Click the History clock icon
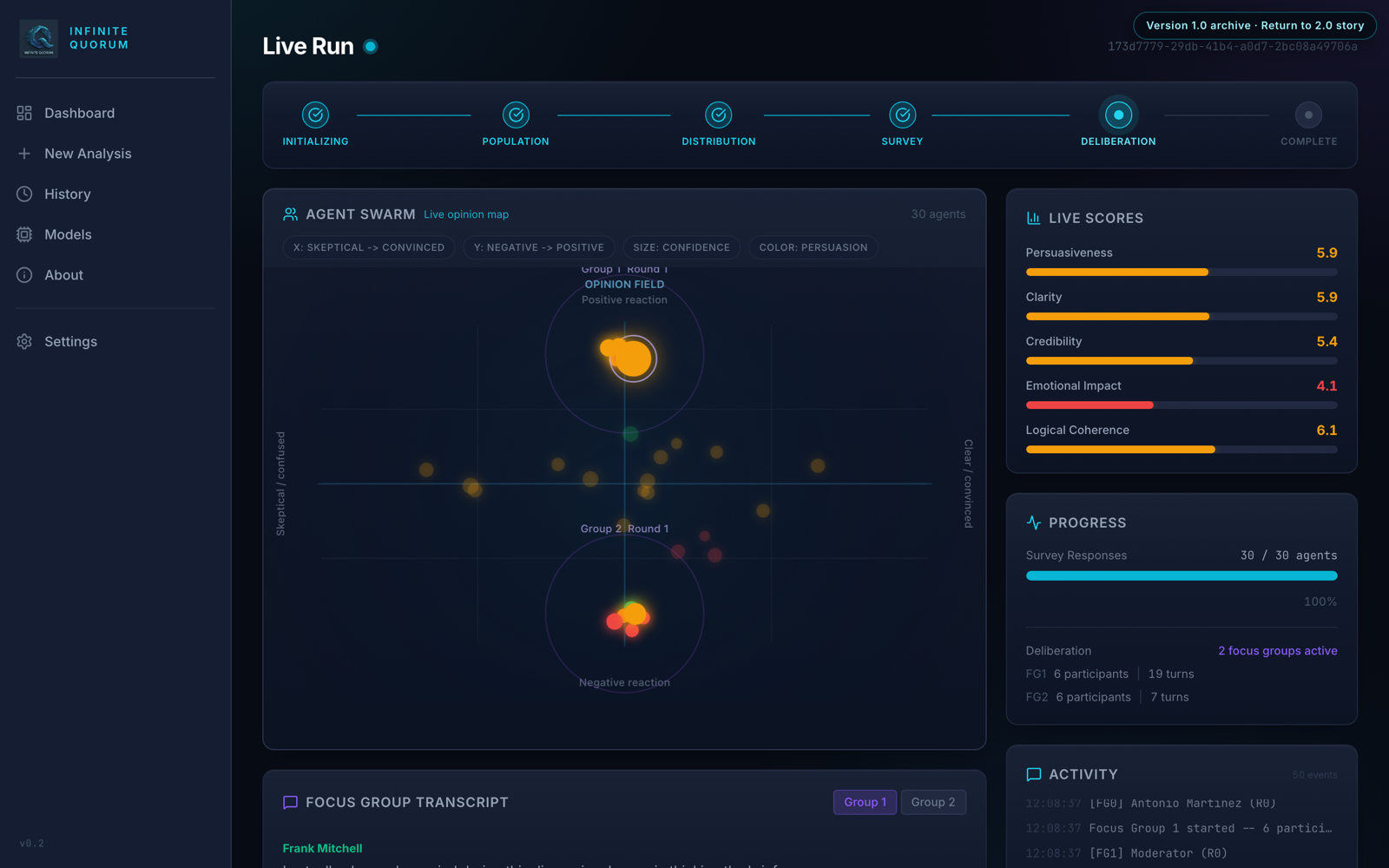This screenshot has height=868, width=1389. coord(24,194)
